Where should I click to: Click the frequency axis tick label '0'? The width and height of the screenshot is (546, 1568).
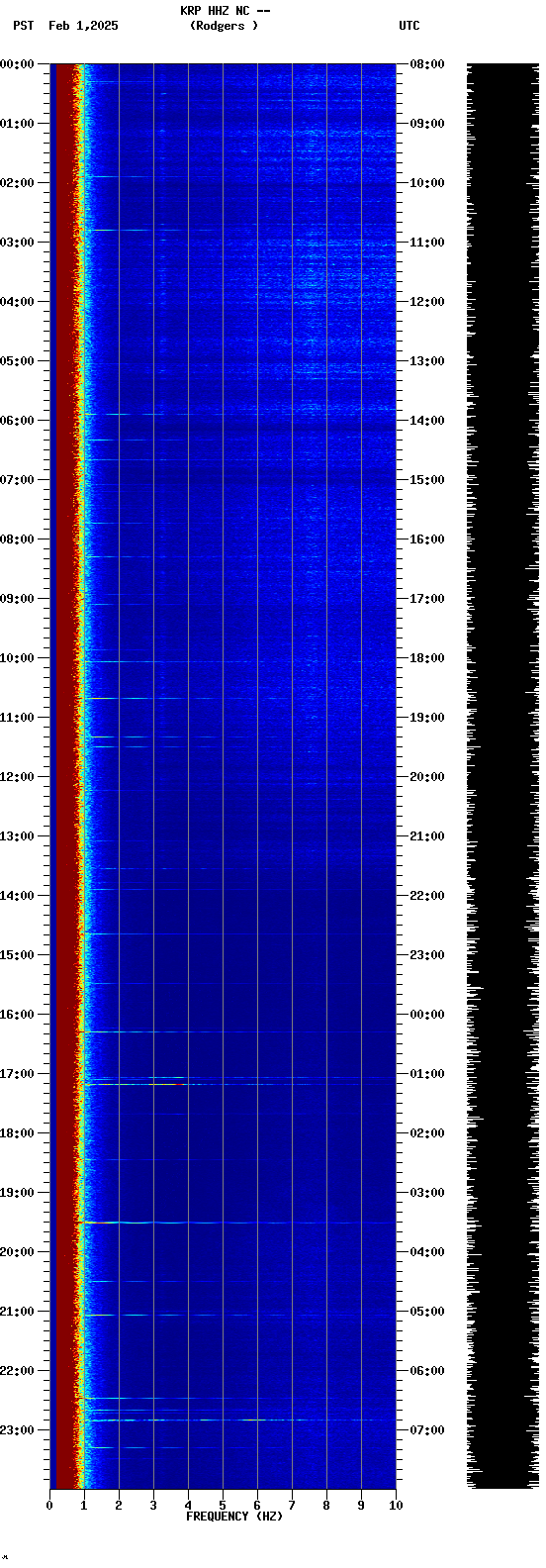[49, 1506]
